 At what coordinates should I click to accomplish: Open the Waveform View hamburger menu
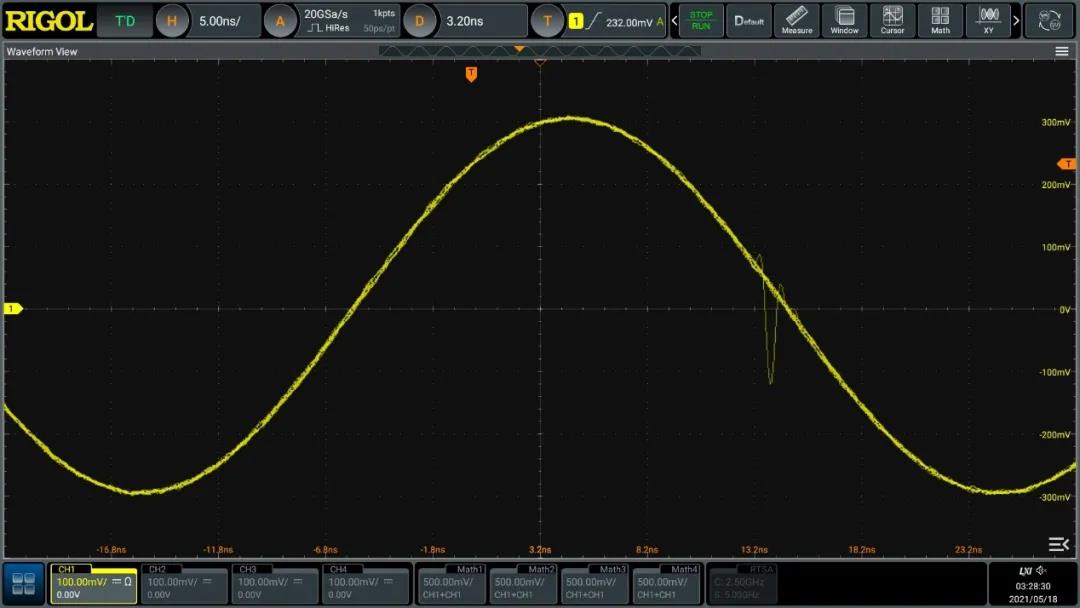[x=1062, y=52]
